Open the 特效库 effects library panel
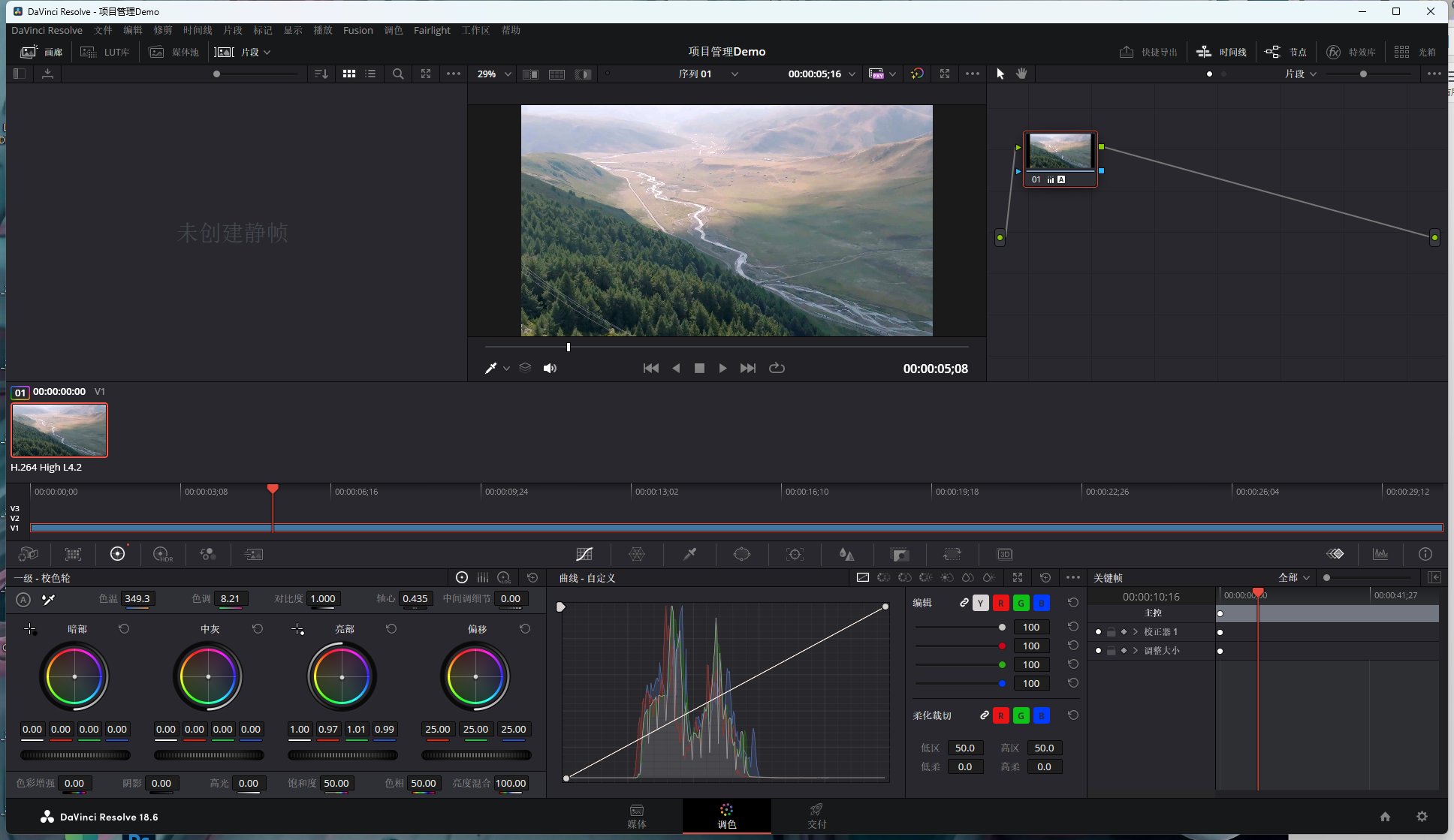 tap(1351, 52)
